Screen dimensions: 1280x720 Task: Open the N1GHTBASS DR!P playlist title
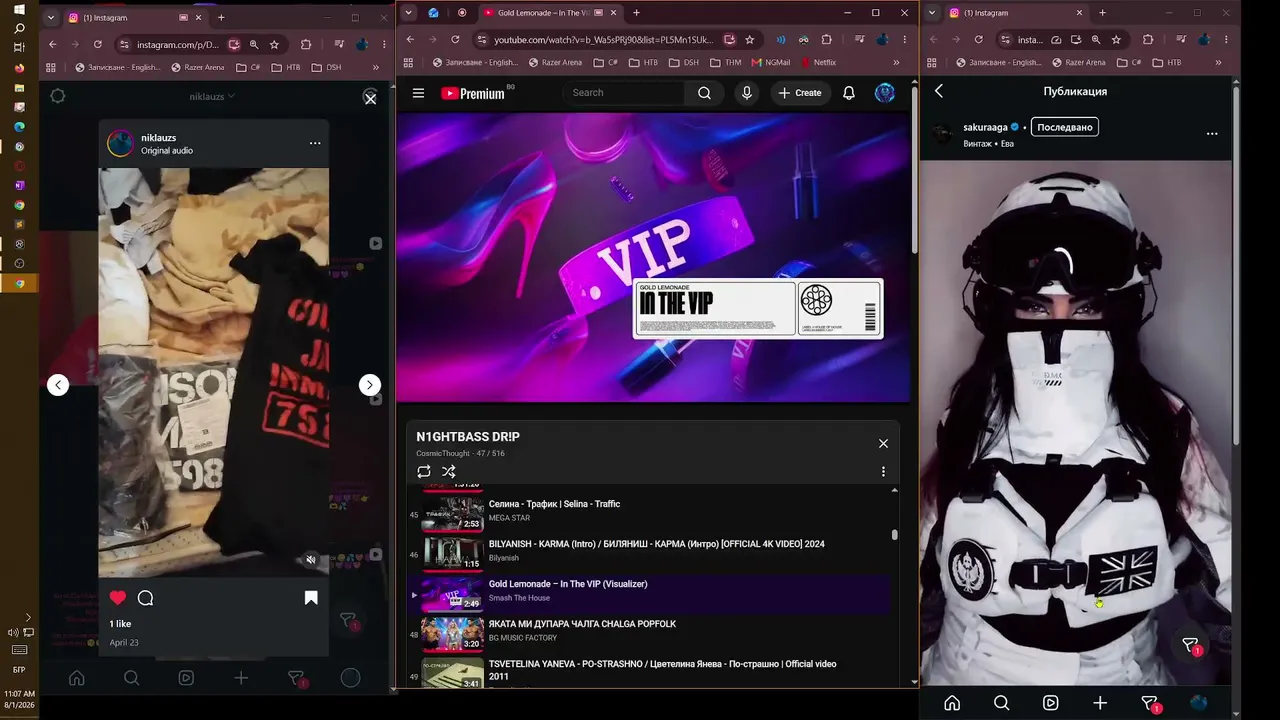click(468, 437)
